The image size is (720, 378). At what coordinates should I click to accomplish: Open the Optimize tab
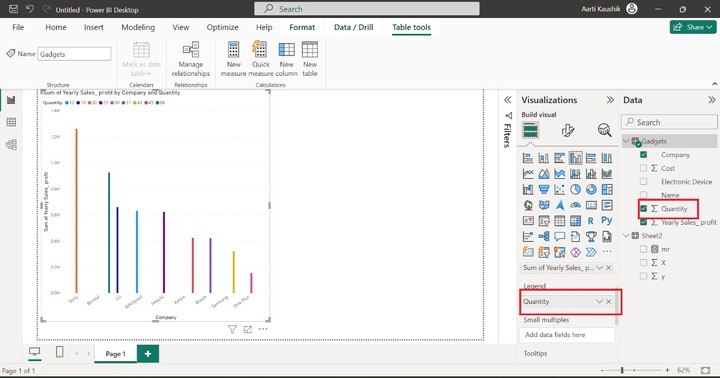point(222,27)
